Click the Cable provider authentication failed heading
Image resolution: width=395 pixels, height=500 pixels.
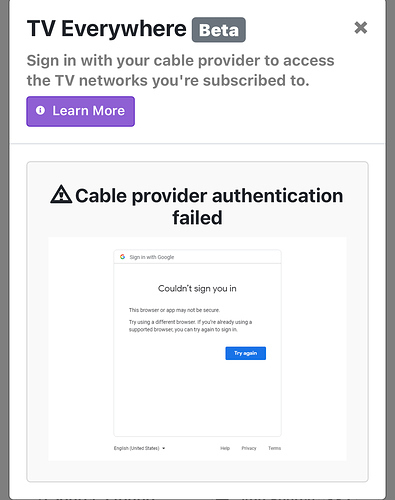tap(197, 206)
